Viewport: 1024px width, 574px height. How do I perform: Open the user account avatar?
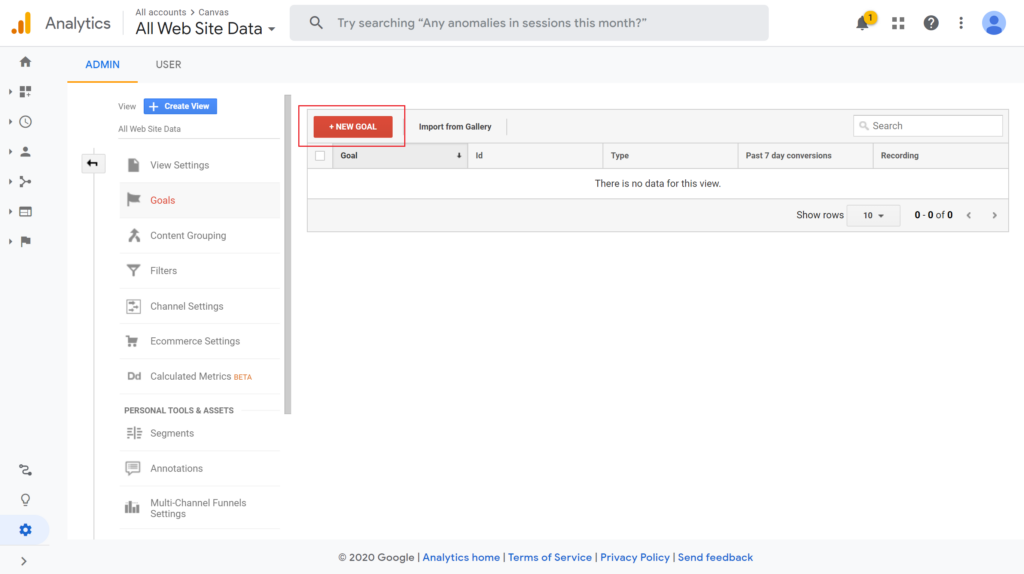pos(993,23)
